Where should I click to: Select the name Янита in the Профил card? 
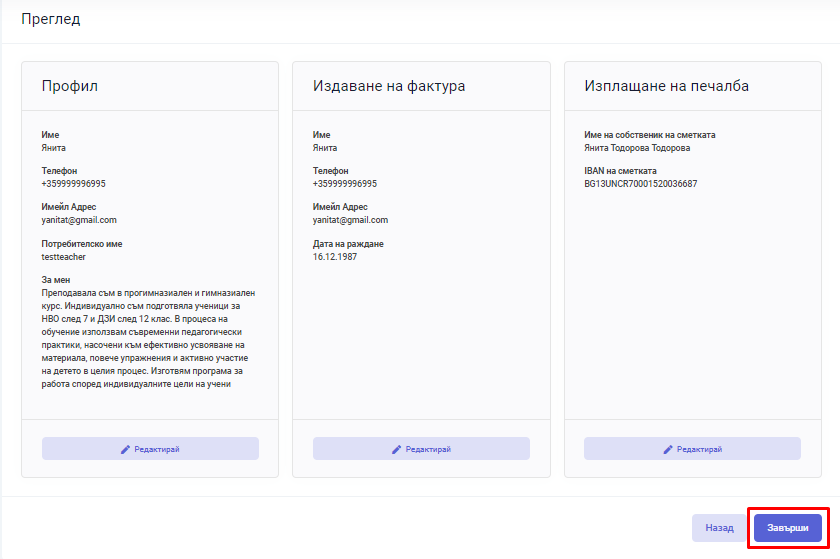54,148
